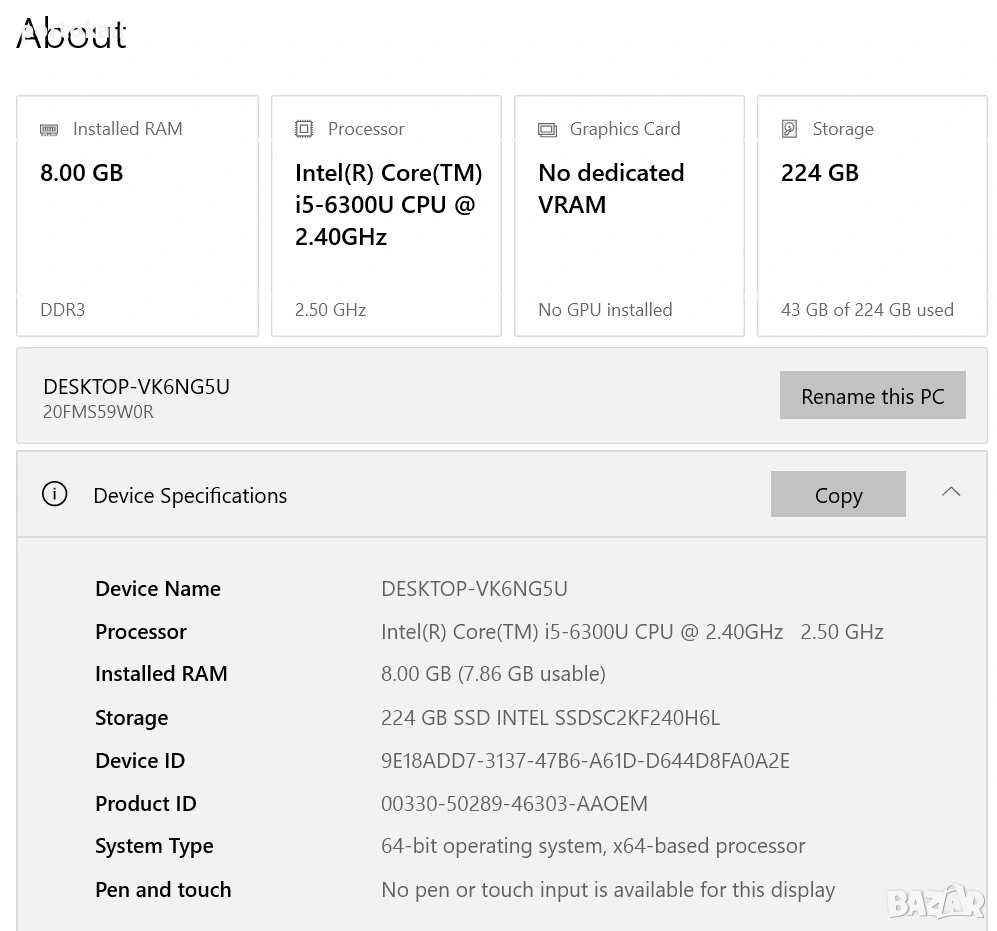Open the Processor i5-6300U card
This screenshot has width=997, height=931.
(386, 216)
